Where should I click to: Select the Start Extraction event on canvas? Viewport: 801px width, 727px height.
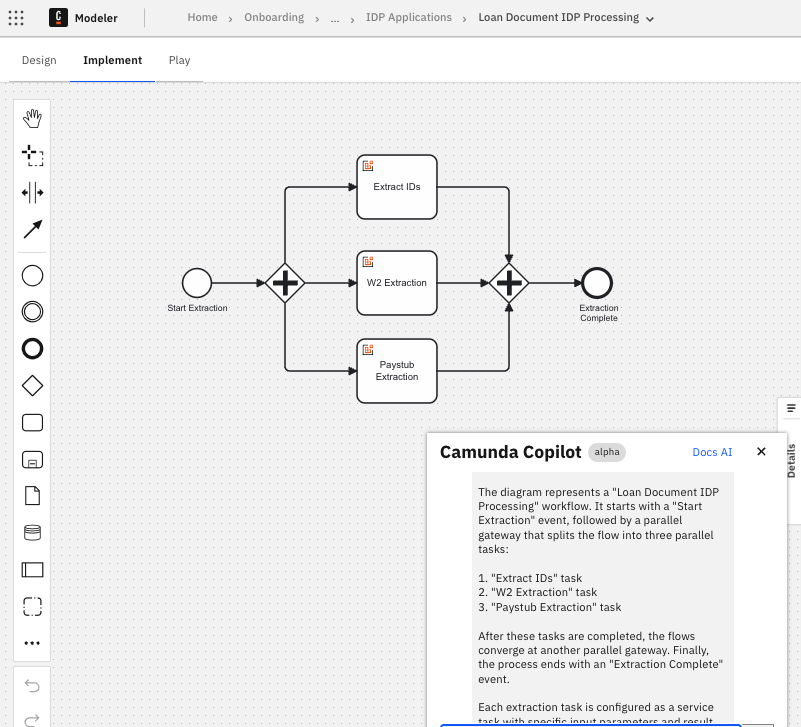197,283
